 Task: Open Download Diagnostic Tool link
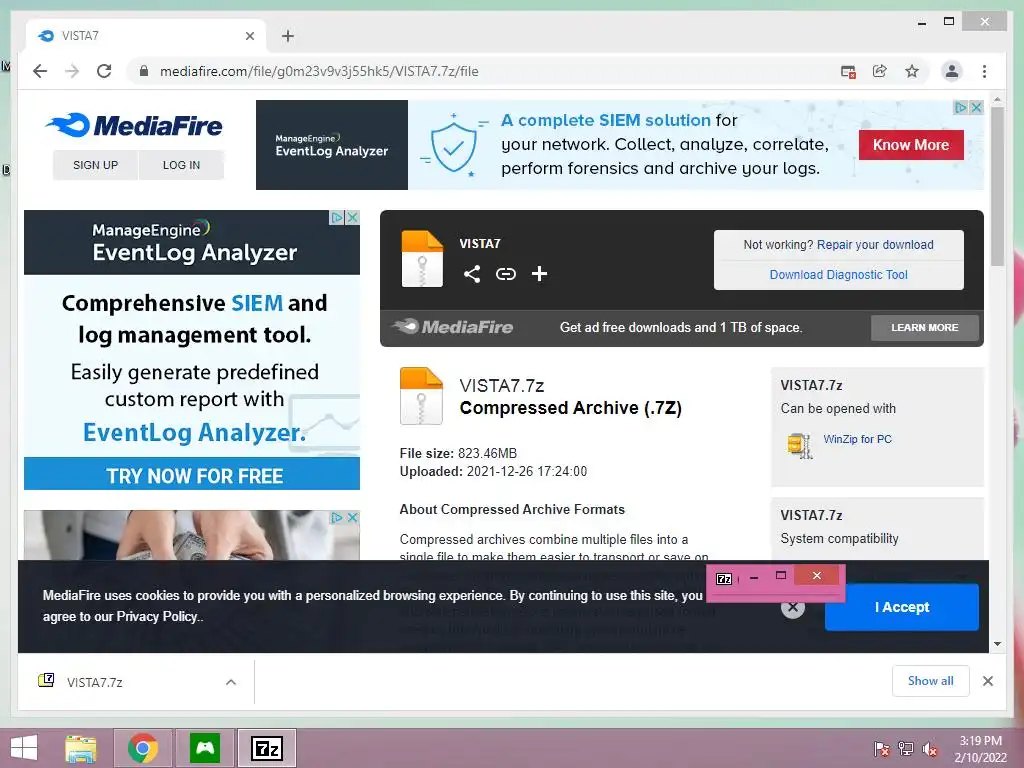point(839,275)
